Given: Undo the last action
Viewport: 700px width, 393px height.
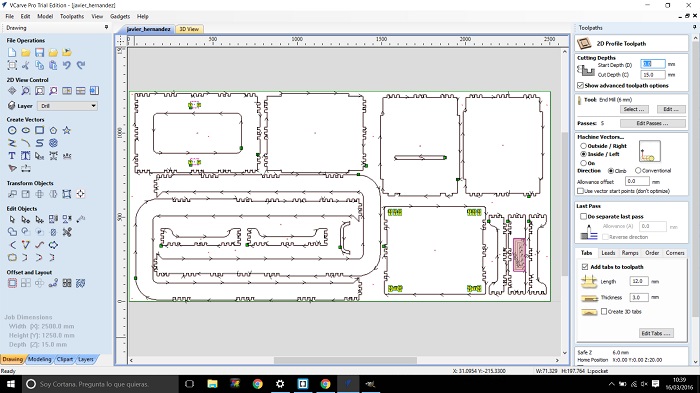Looking at the screenshot, I should pyautogui.click(x=67, y=66).
